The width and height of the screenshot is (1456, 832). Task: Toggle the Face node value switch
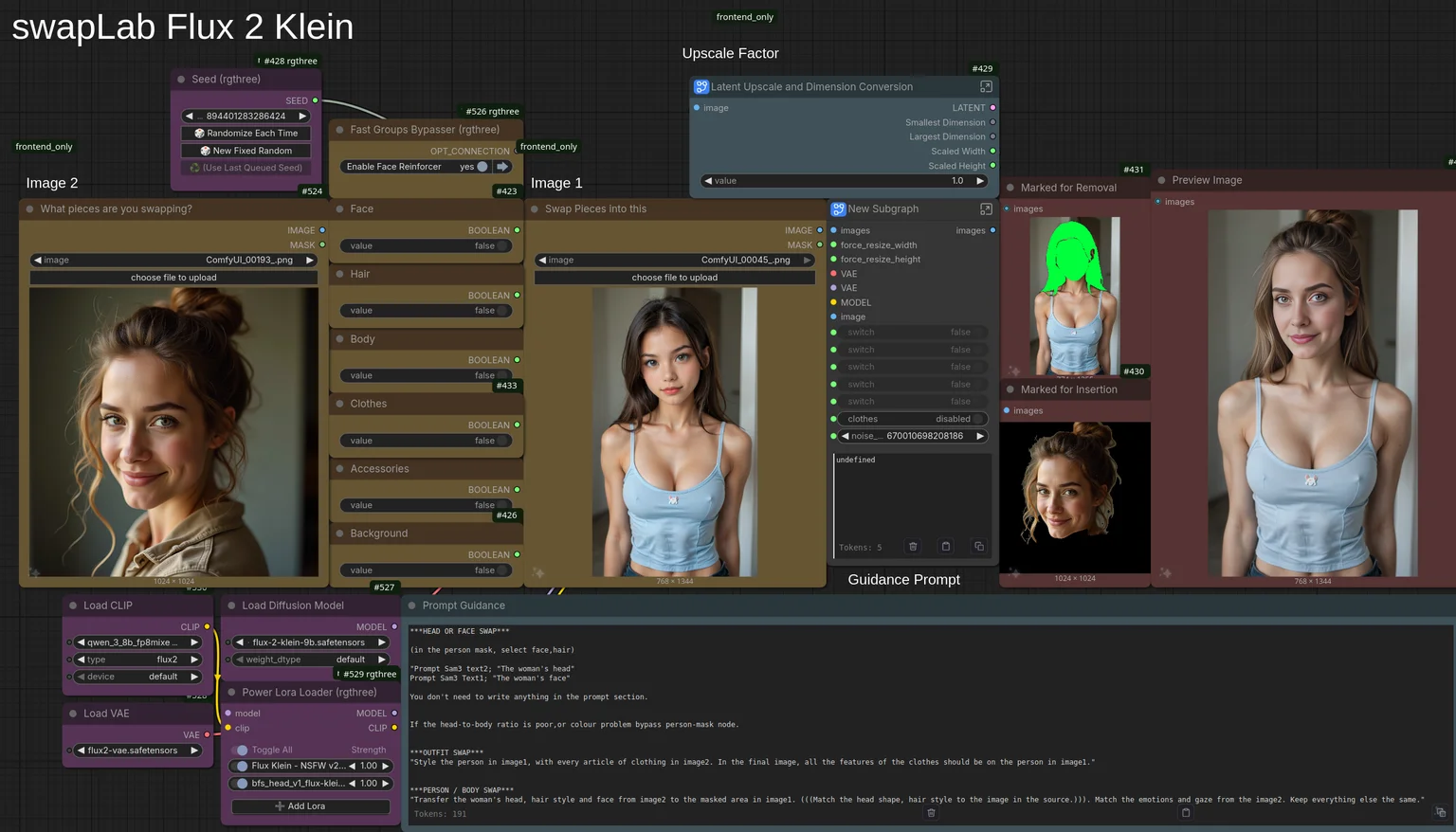click(502, 246)
